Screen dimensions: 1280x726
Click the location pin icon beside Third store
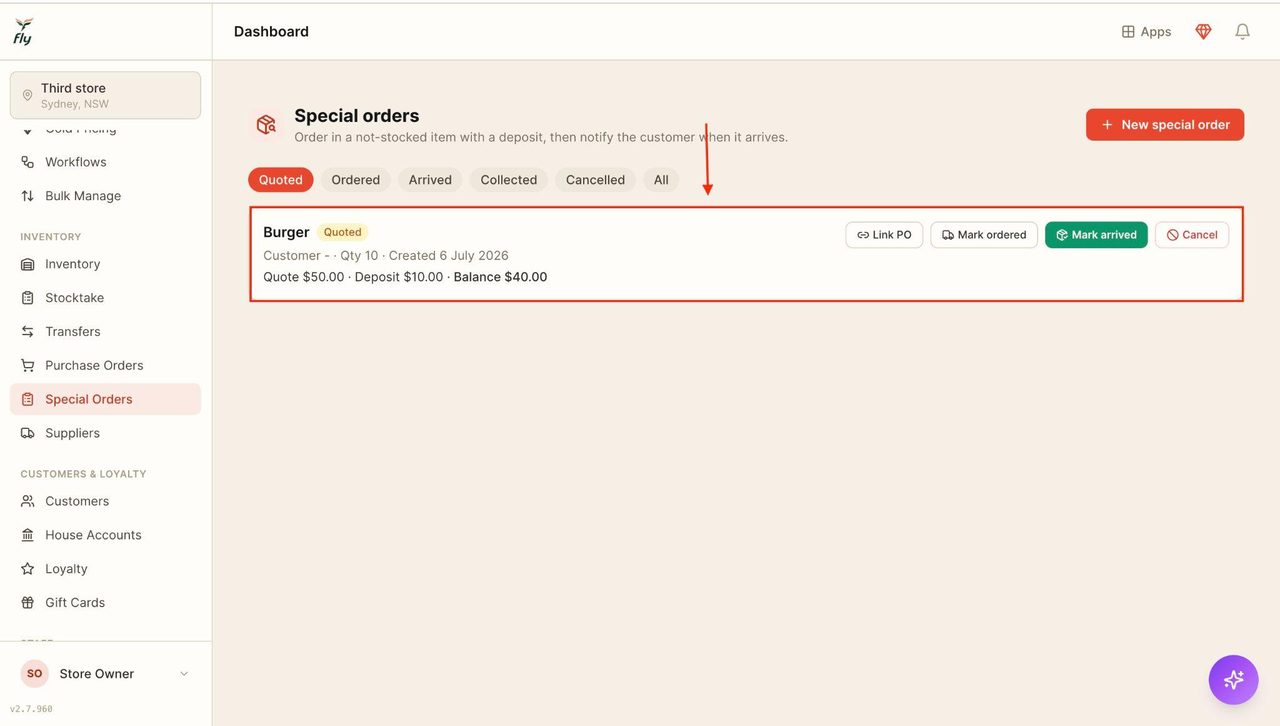coord(27,96)
